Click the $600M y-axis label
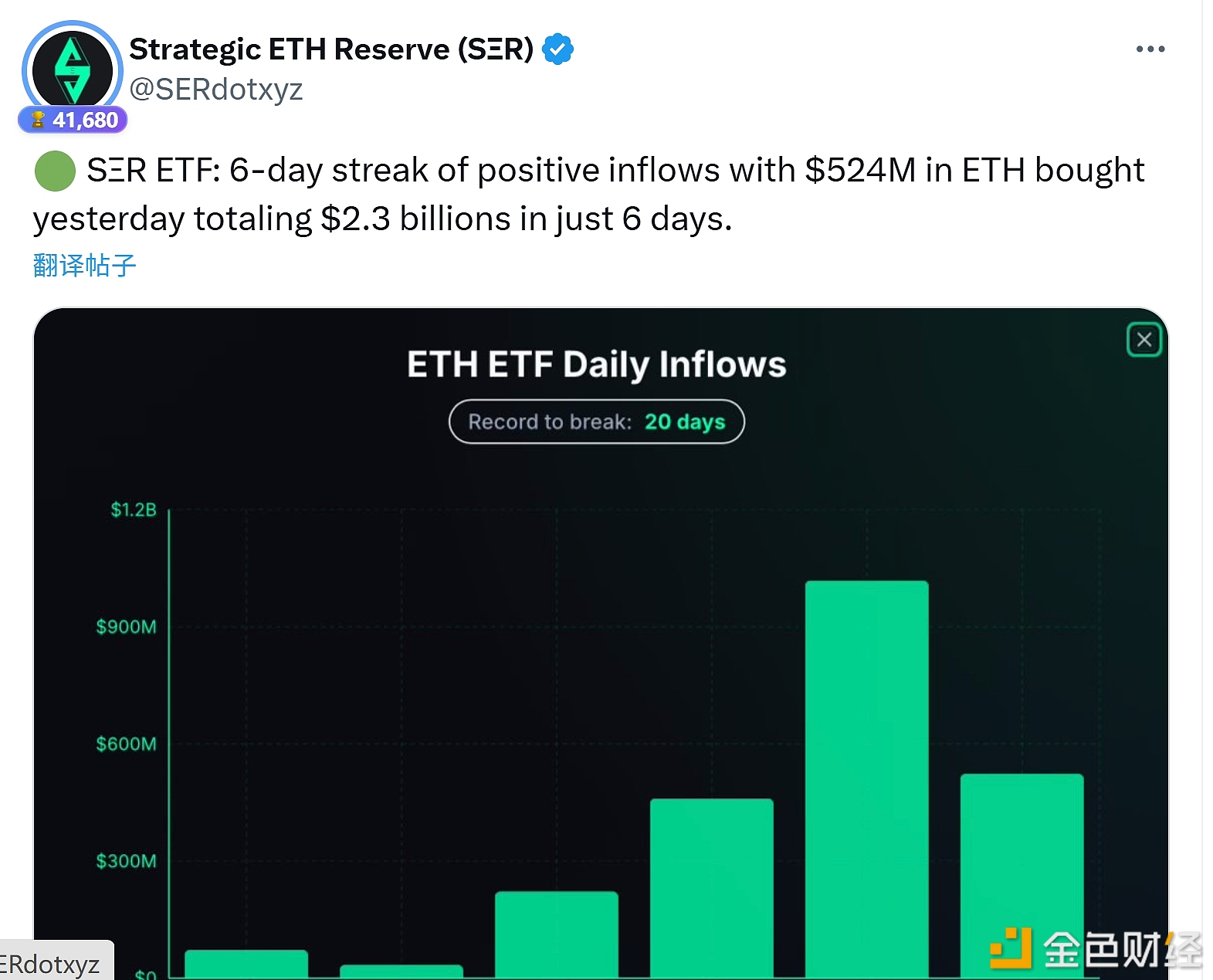Screen dimensions: 1213x980 [126, 744]
